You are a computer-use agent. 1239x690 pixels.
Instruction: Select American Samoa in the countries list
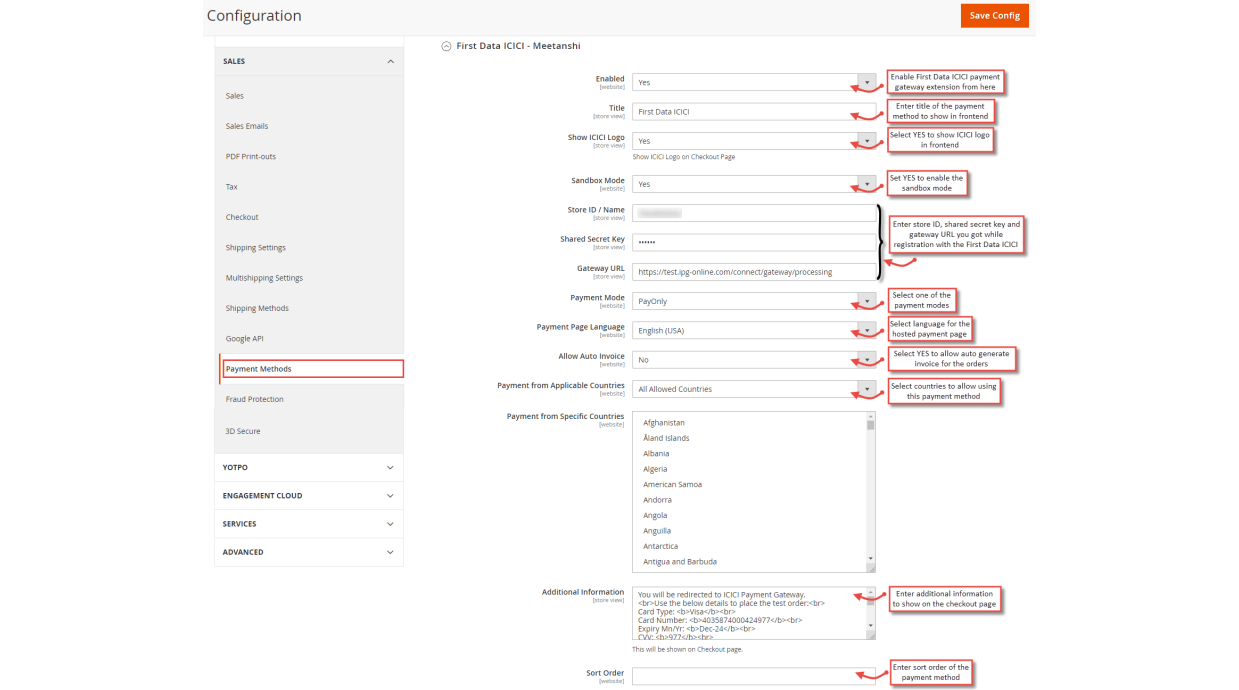click(672, 485)
